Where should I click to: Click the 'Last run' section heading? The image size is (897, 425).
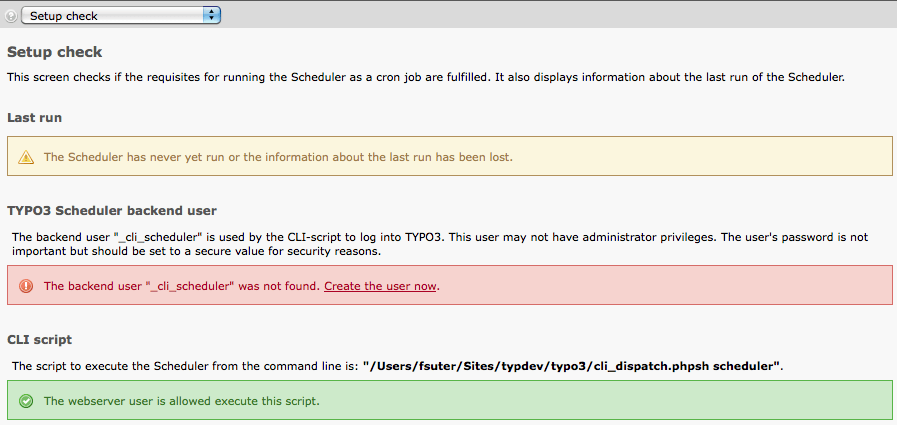click(35, 118)
